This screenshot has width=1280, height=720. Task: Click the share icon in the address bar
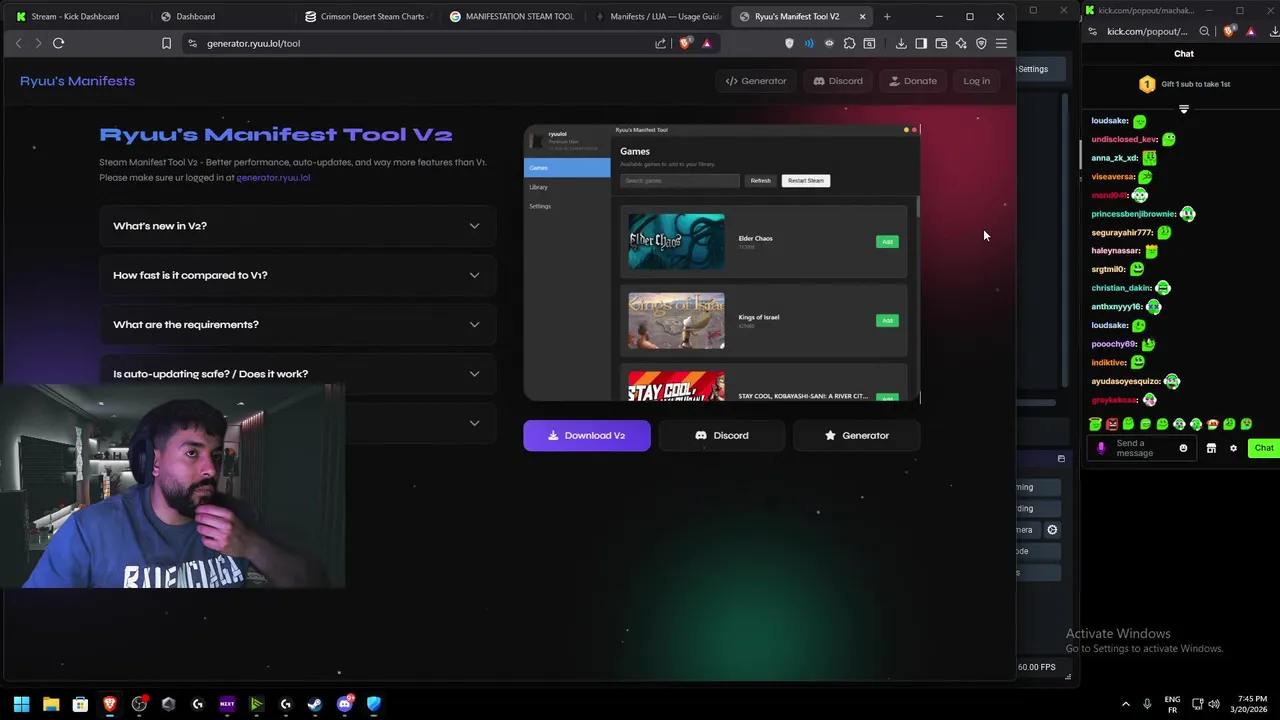click(660, 43)
